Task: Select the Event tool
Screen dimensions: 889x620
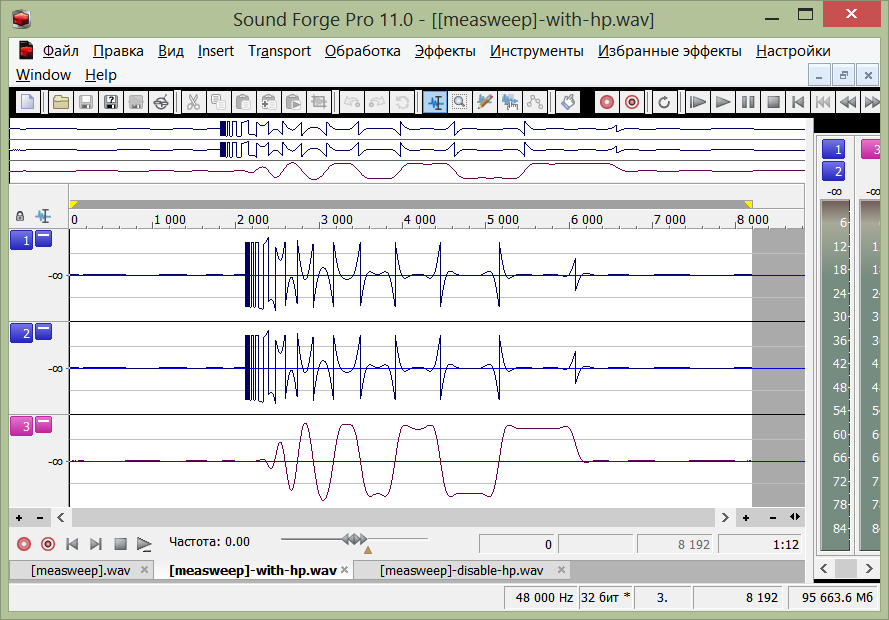Action: [510, 103]
